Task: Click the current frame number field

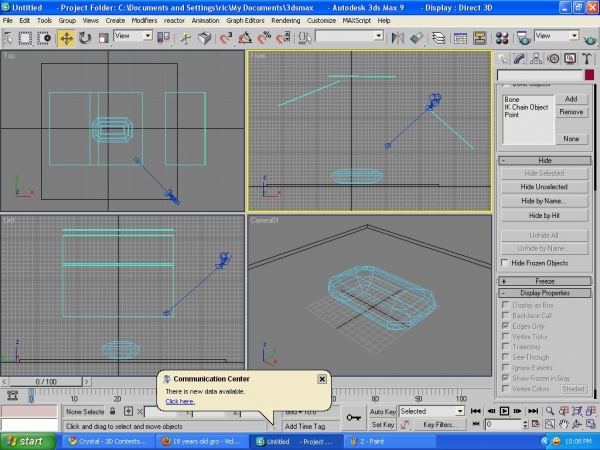Action: 503,424
